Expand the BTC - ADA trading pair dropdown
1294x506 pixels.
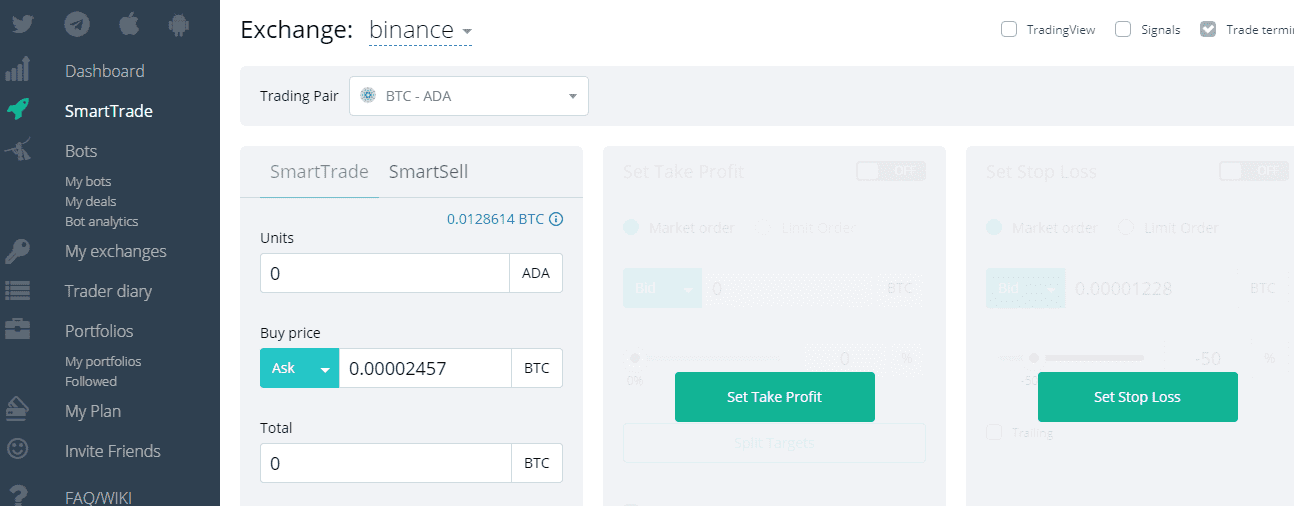(468, 96)
